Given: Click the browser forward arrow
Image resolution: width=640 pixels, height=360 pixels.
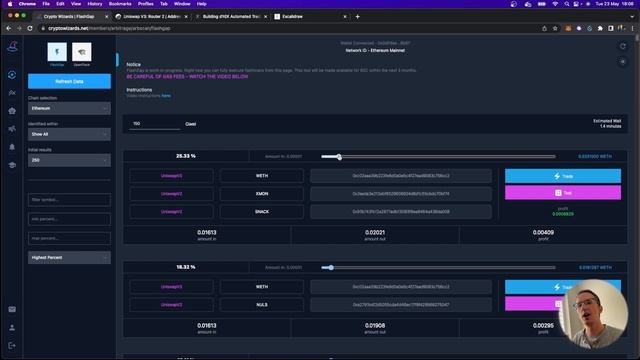Looking at the screenshot, I should click(19, 28).
